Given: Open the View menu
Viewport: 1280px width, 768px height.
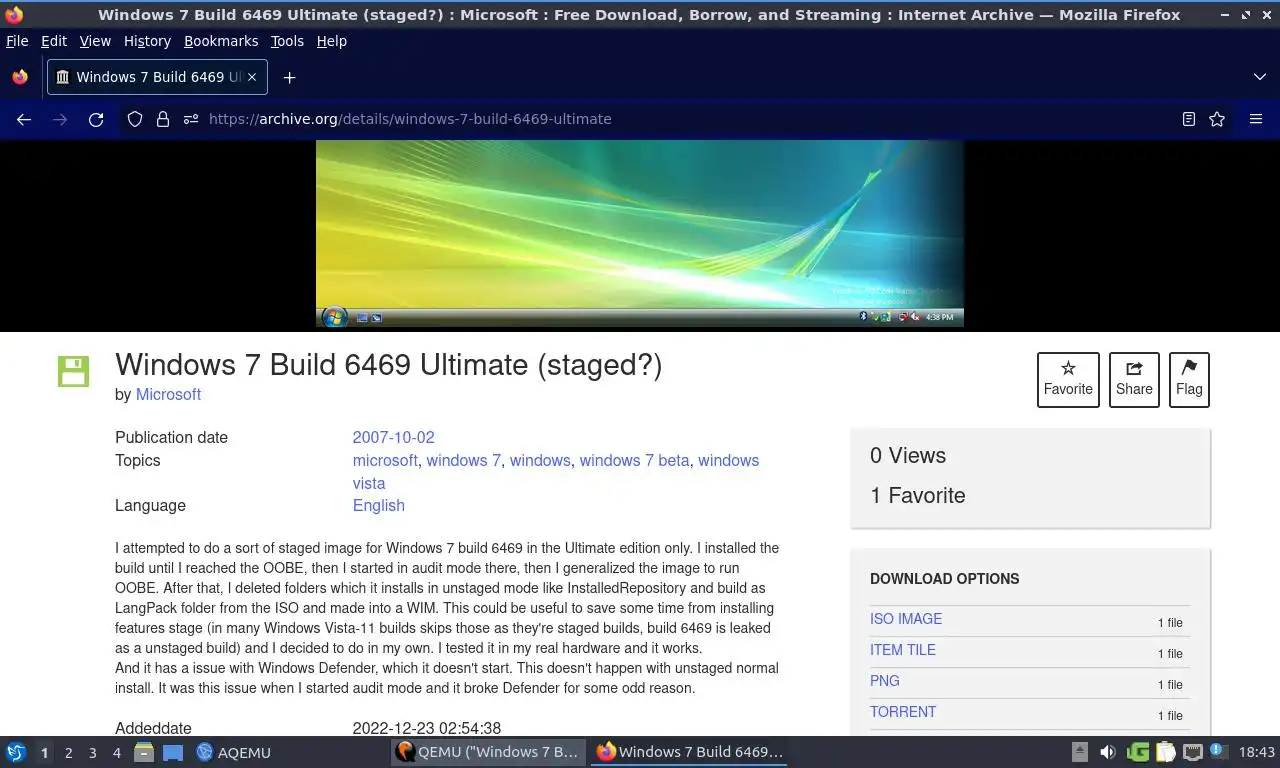Looking at the screenshot, I should click(x=95, y=41).
